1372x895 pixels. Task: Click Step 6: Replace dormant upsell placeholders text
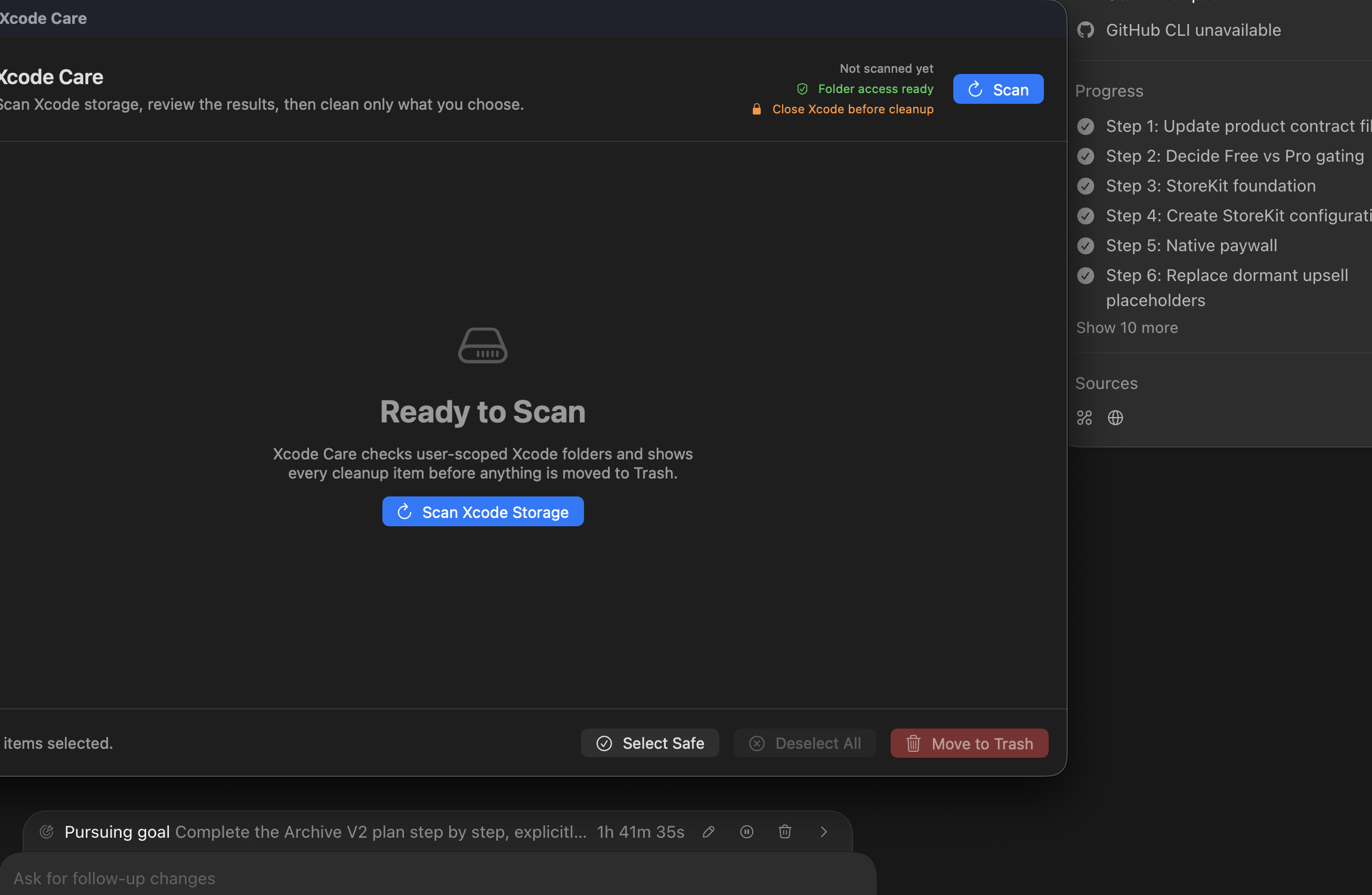click(1227, 288)
